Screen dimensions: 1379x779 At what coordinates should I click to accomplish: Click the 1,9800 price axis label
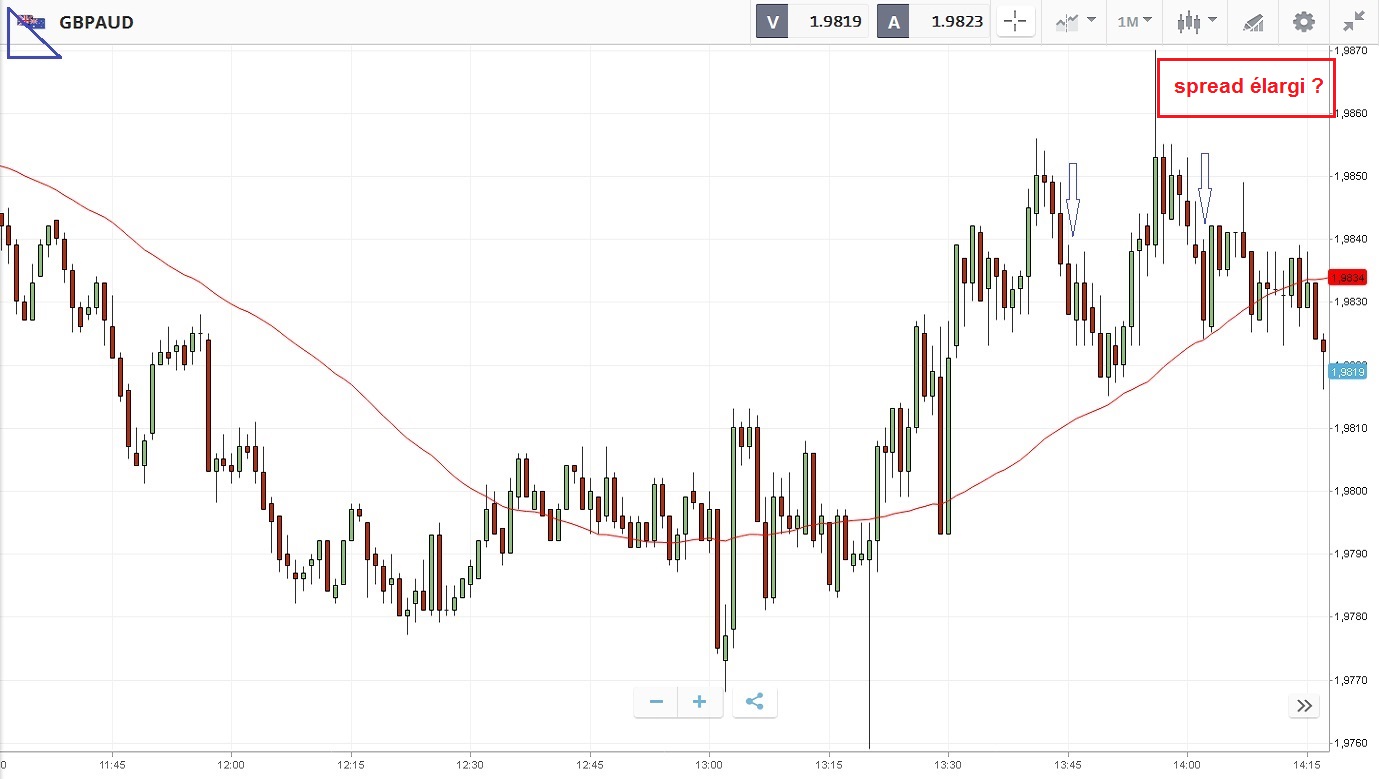tap(1349, 492)
